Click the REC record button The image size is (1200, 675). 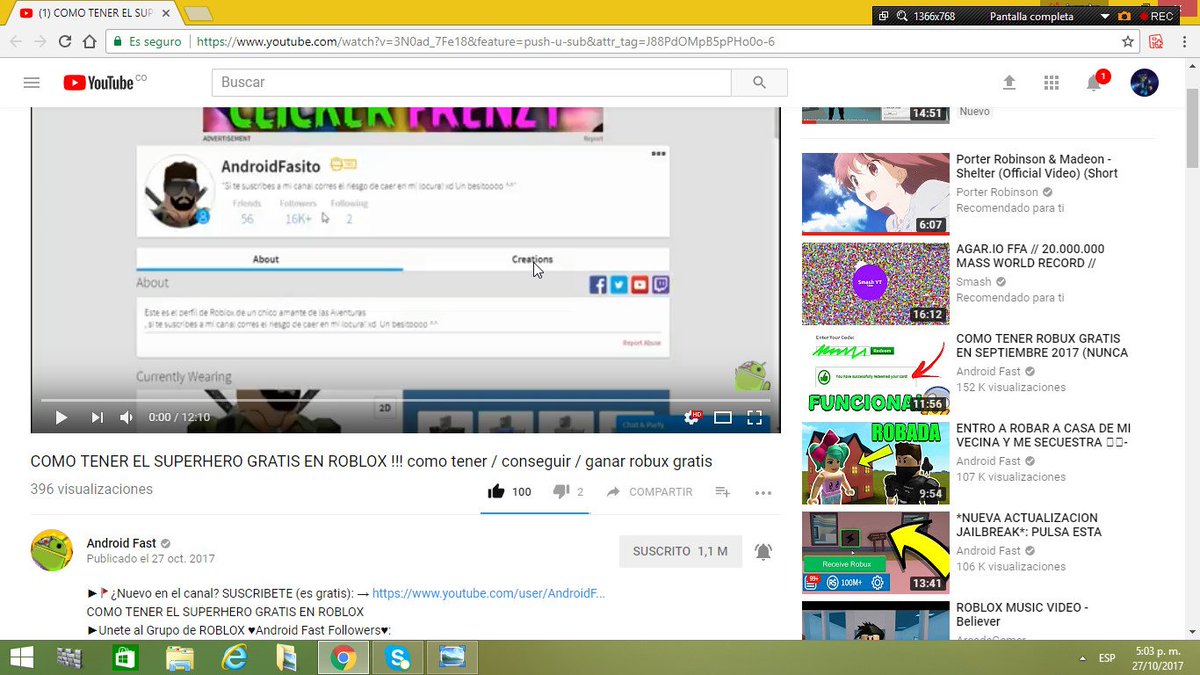1157,16
